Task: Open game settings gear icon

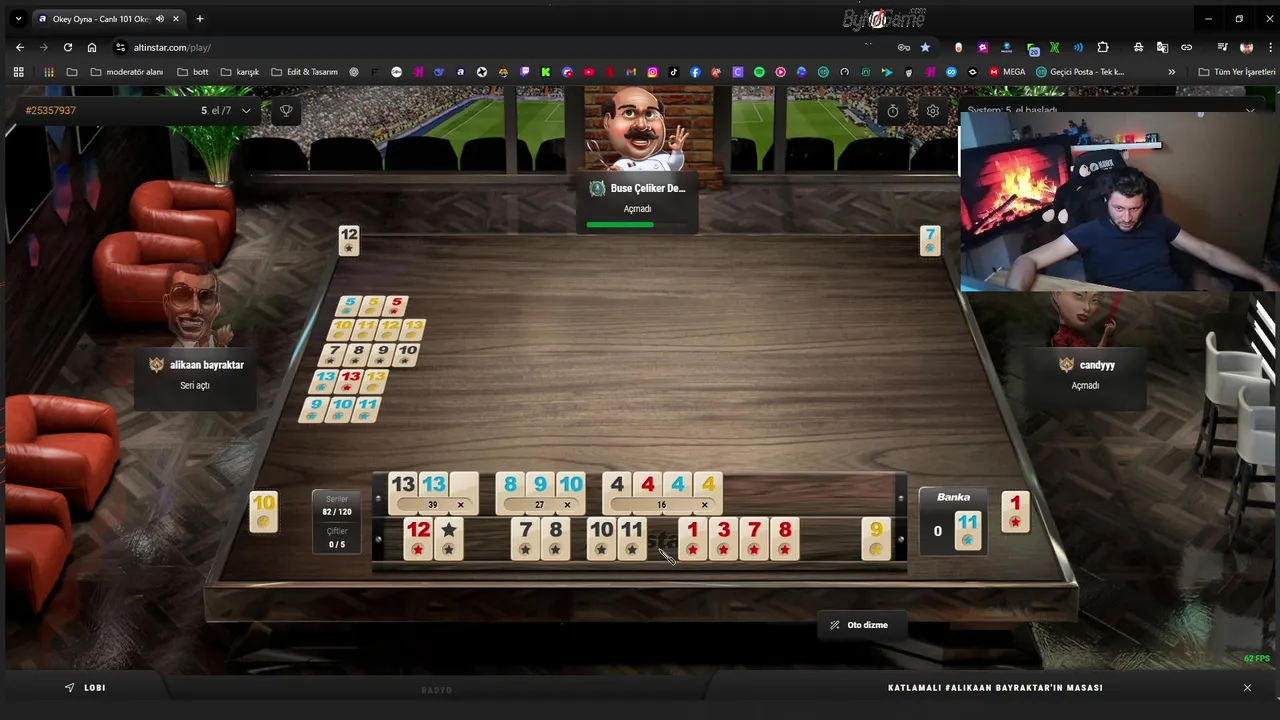Action: pyautogui.click(x=933, y=111)
